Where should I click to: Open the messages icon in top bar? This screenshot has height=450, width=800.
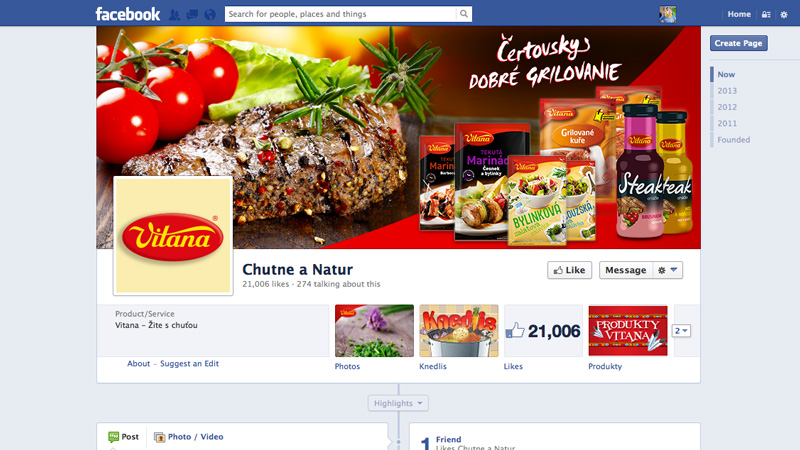pyautogui.click(x=192, y=14)
